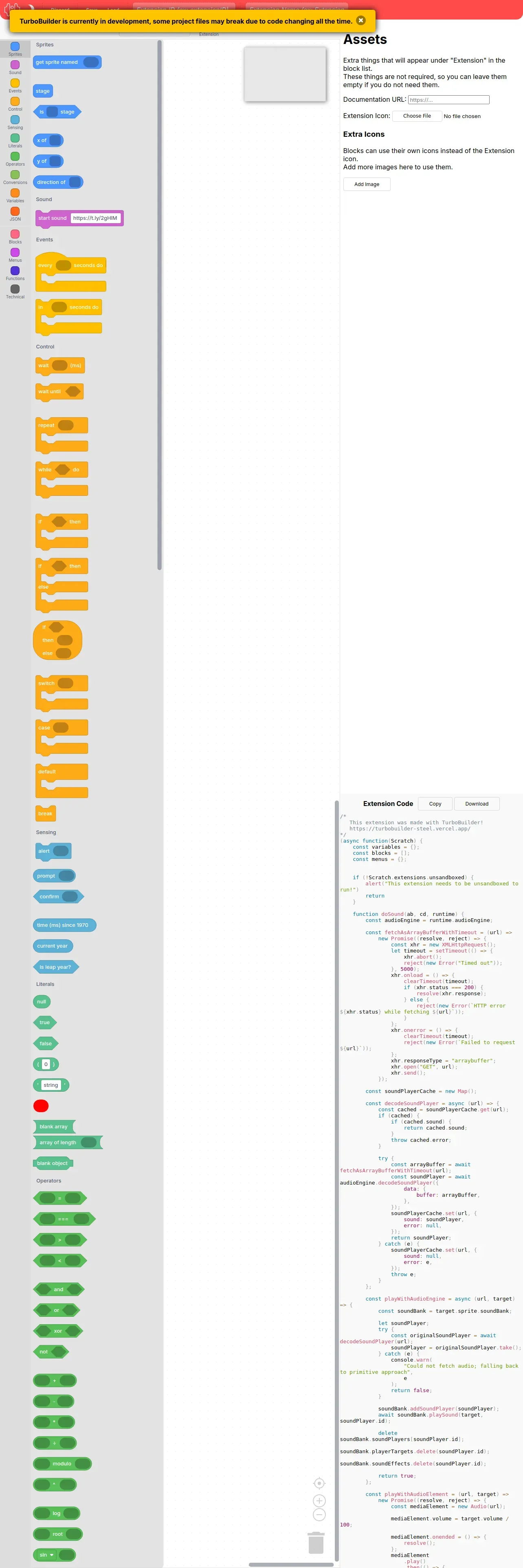Open the Sensing block category
Screen dimensions: 523x1568
pos(15,122)
